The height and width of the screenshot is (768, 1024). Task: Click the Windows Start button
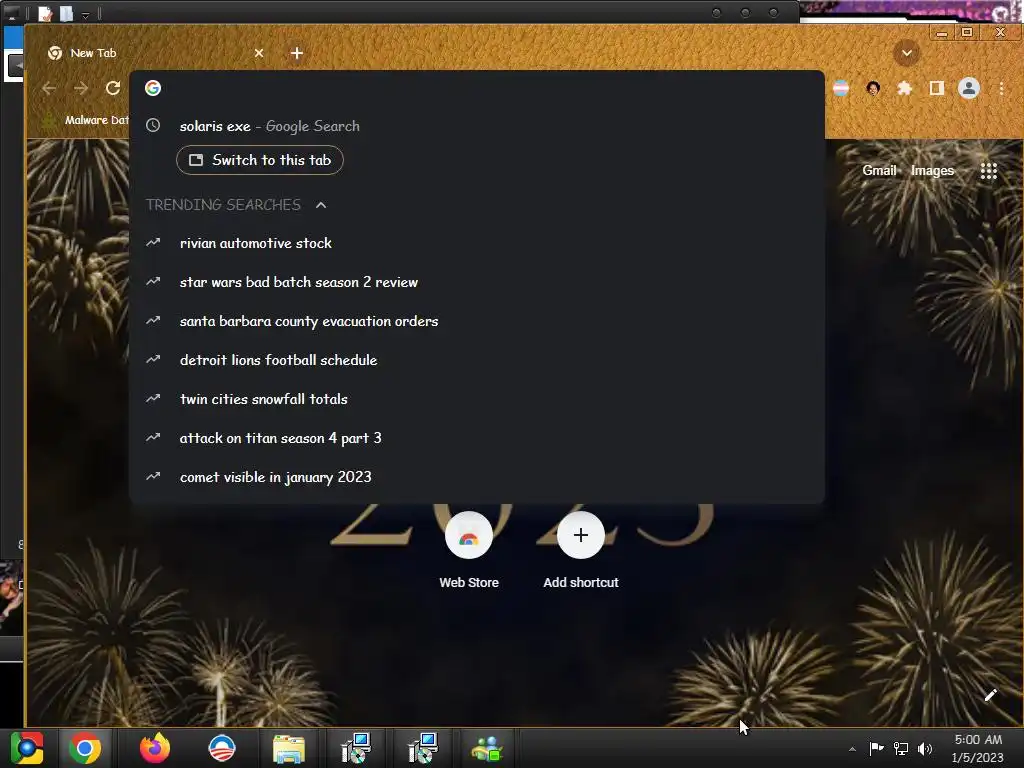(x=27, y=748)
